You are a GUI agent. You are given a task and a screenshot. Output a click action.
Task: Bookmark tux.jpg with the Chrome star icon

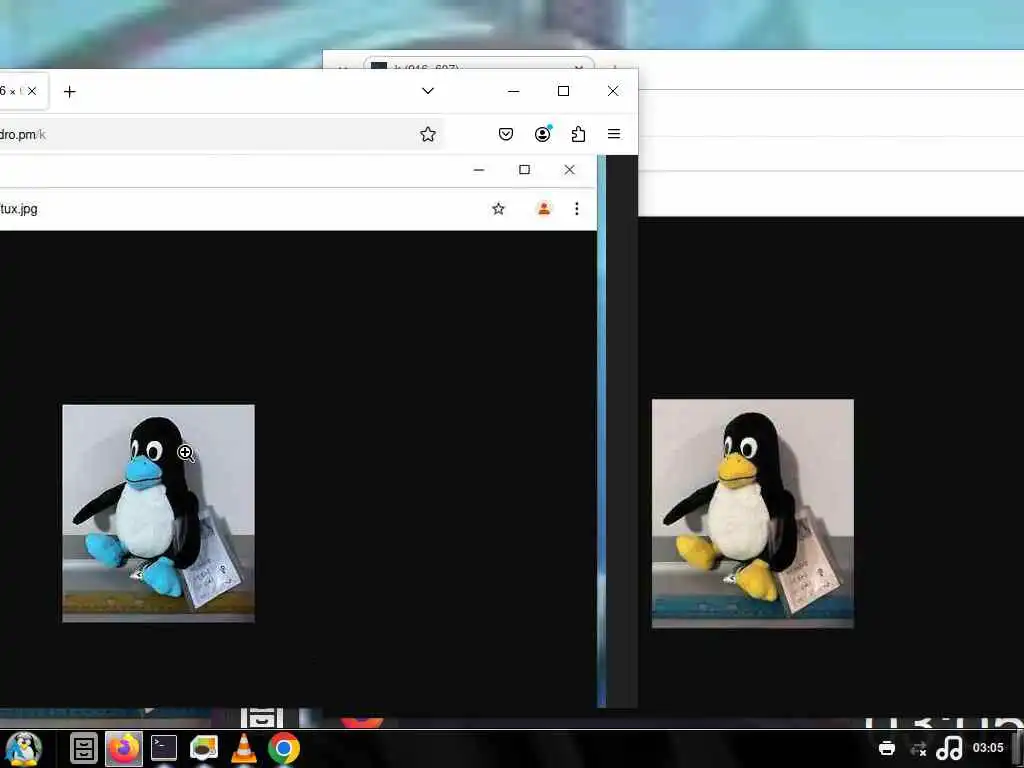[x=498, y=209]
